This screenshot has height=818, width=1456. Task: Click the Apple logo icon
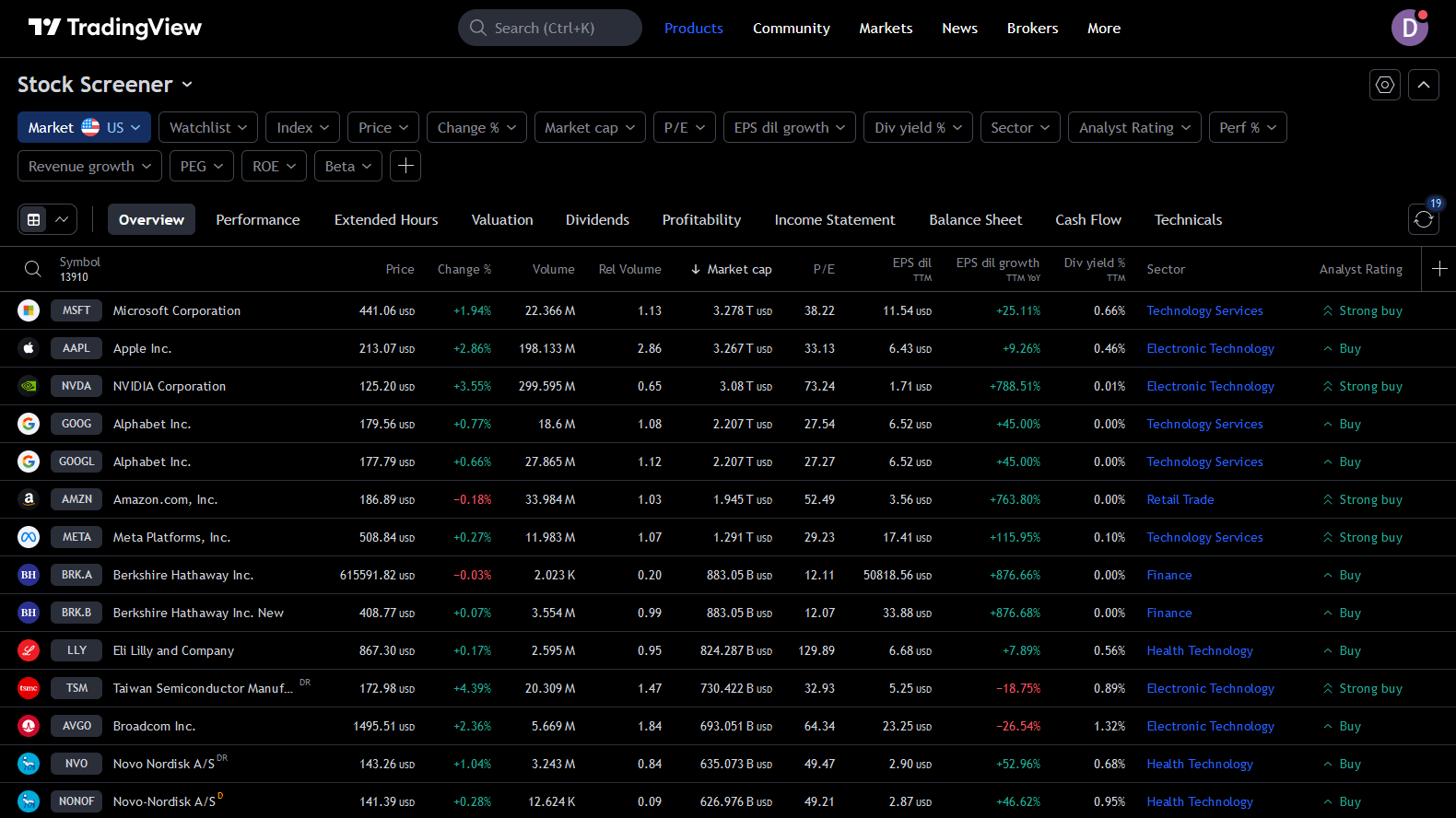tap(29, 348)
